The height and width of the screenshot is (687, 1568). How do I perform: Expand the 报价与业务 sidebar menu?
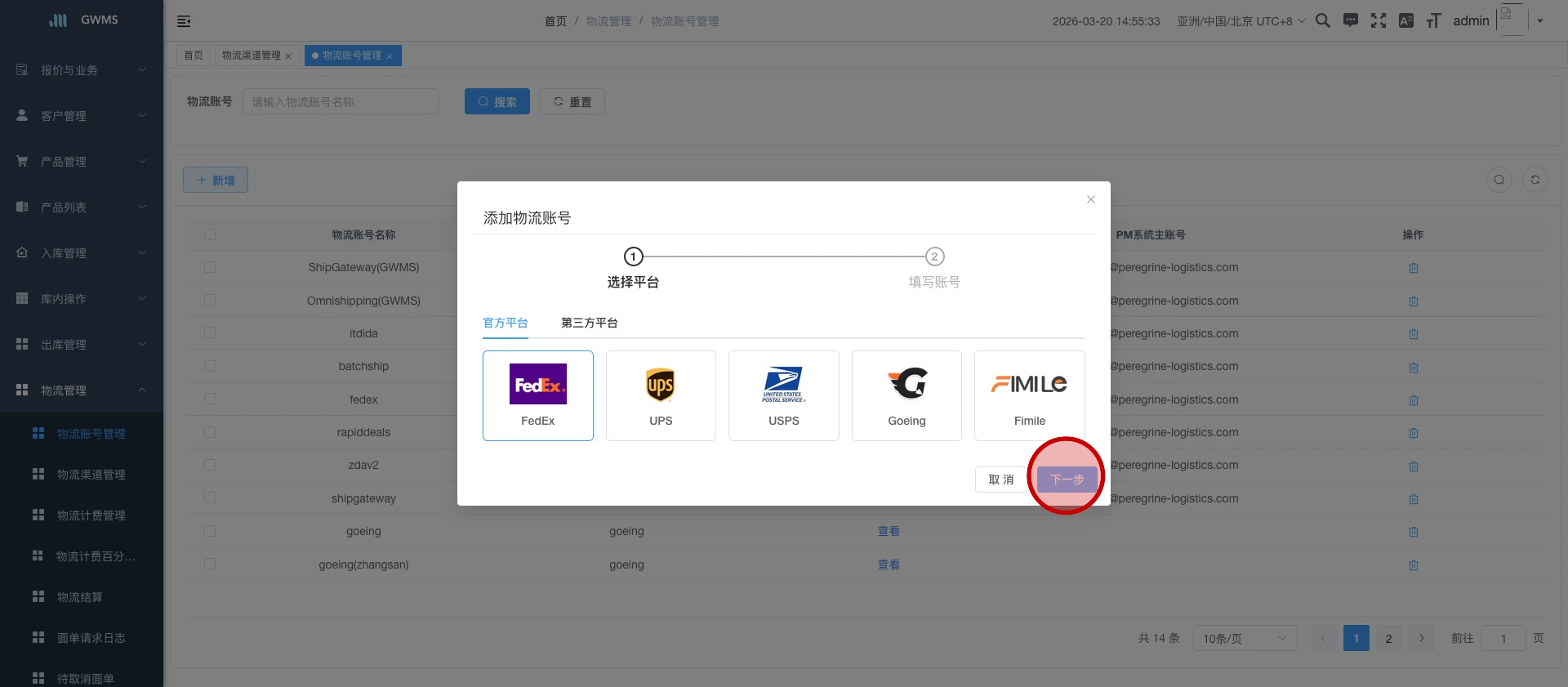coord(82,70)
